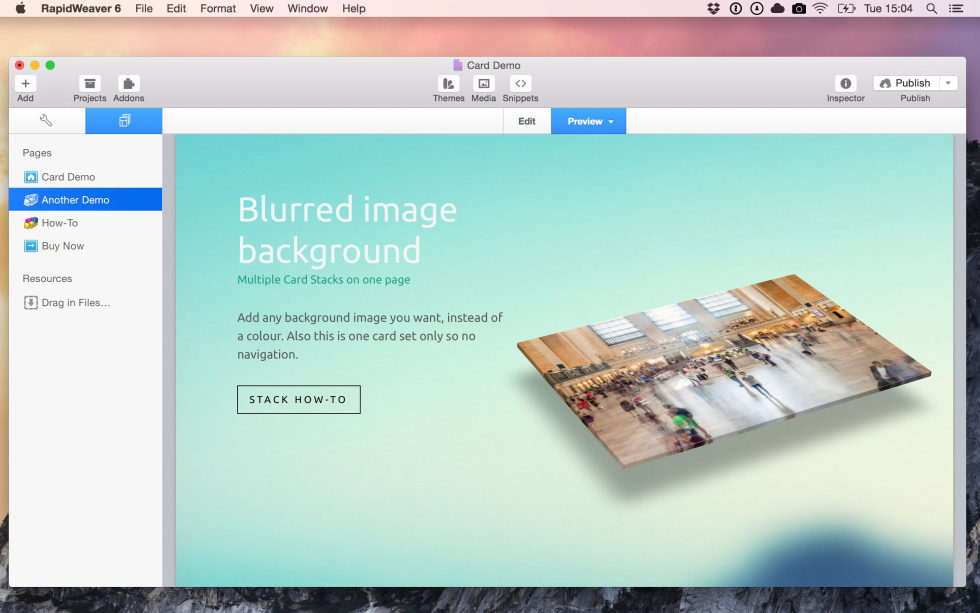Click the Resources section heading

click(x=48, y=279)
